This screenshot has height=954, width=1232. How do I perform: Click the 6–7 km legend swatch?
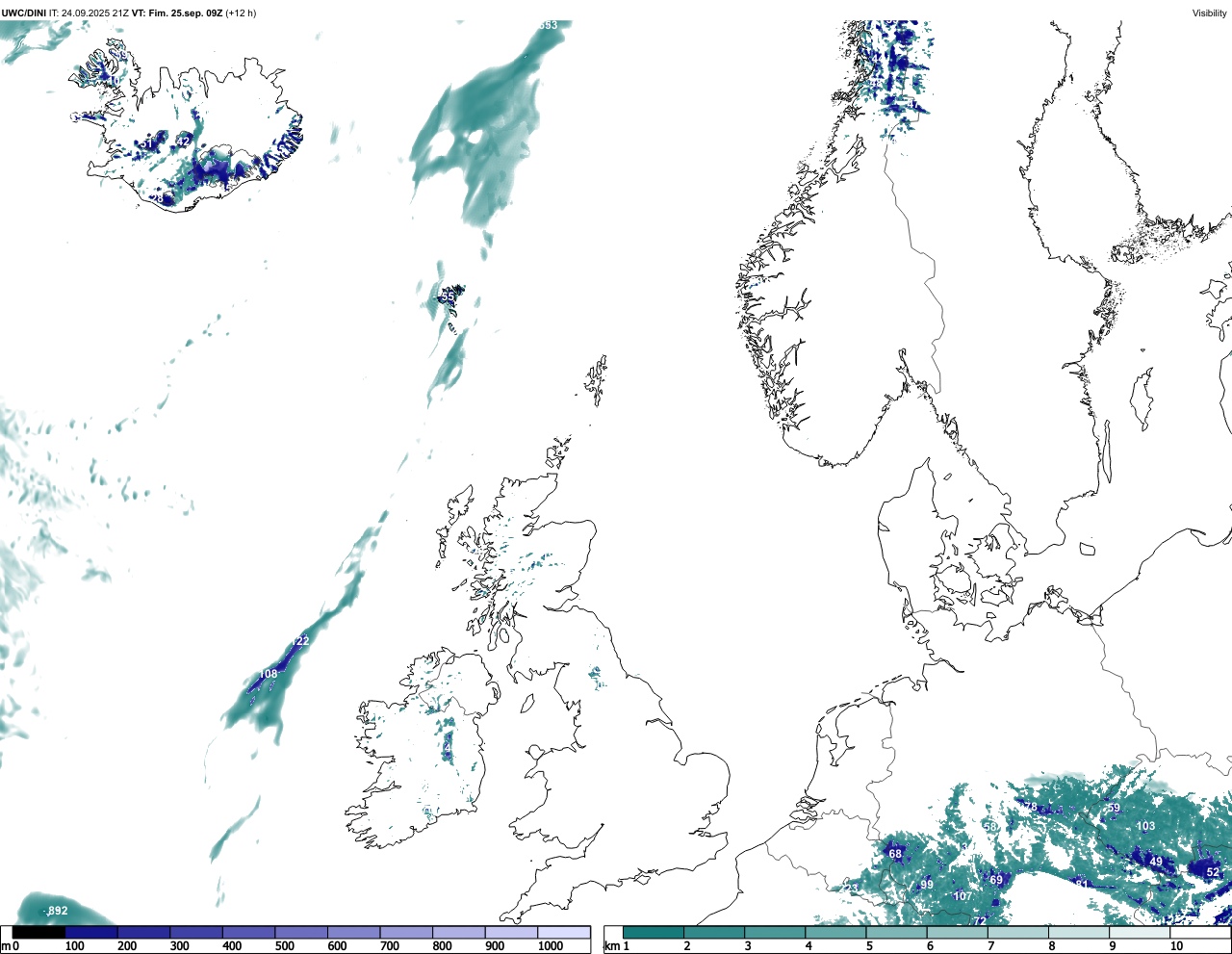tap(958, 933)
